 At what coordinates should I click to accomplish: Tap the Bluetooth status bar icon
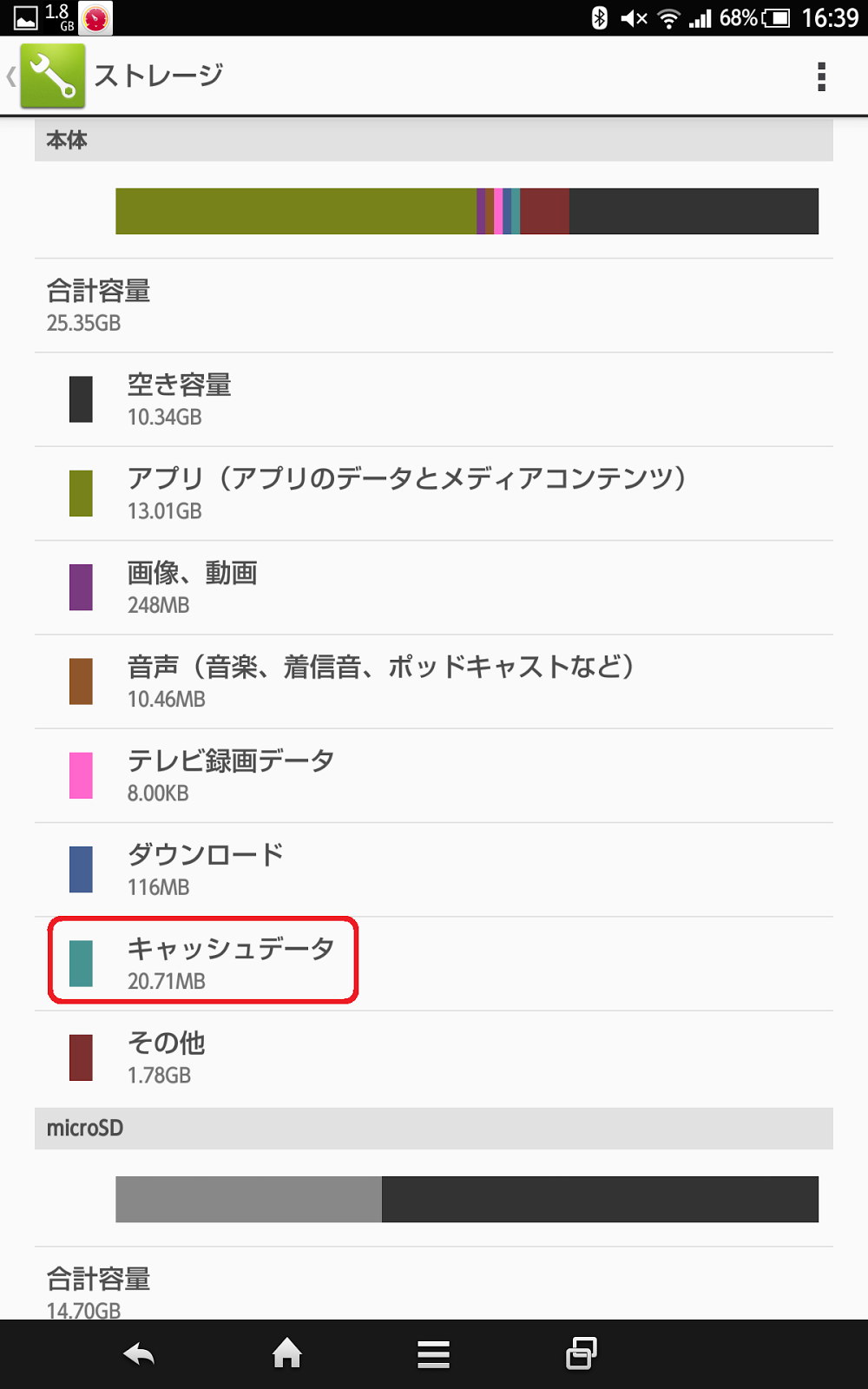(599, 17)
